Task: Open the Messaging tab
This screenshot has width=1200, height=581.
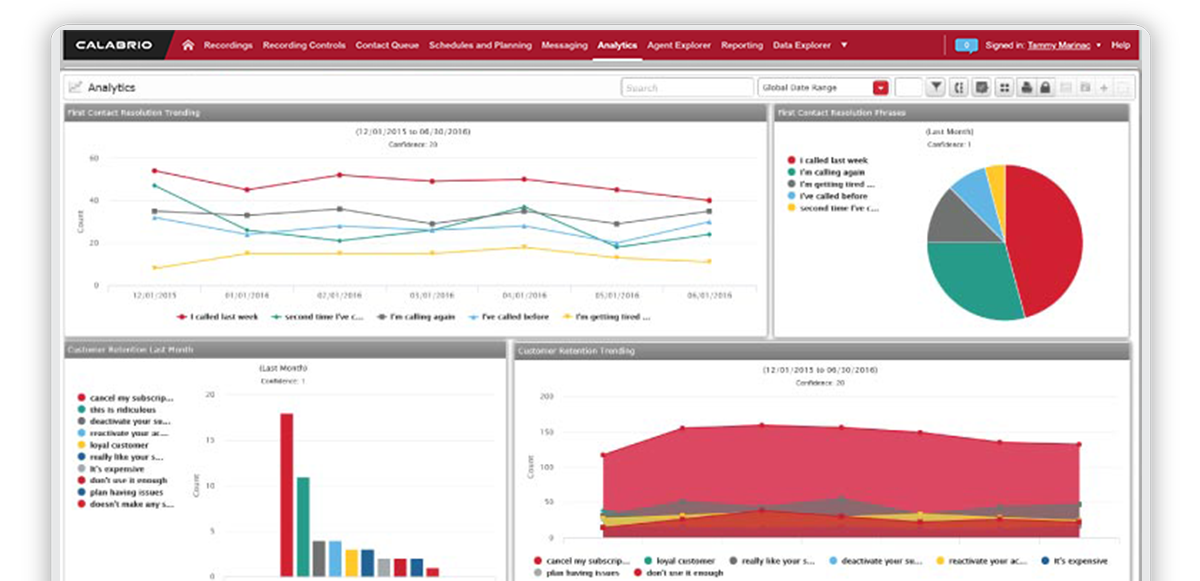Action: coord(565,45)
